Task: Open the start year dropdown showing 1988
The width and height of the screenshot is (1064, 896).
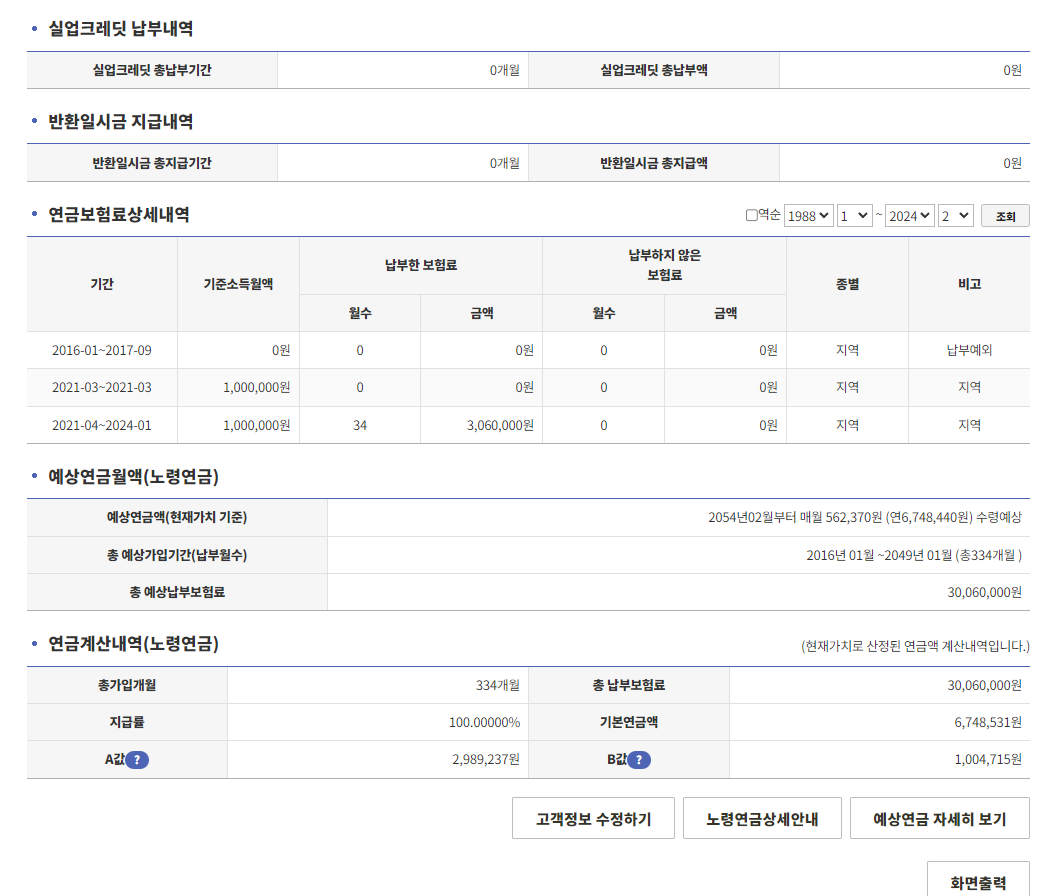Action: tap(808, 216)
